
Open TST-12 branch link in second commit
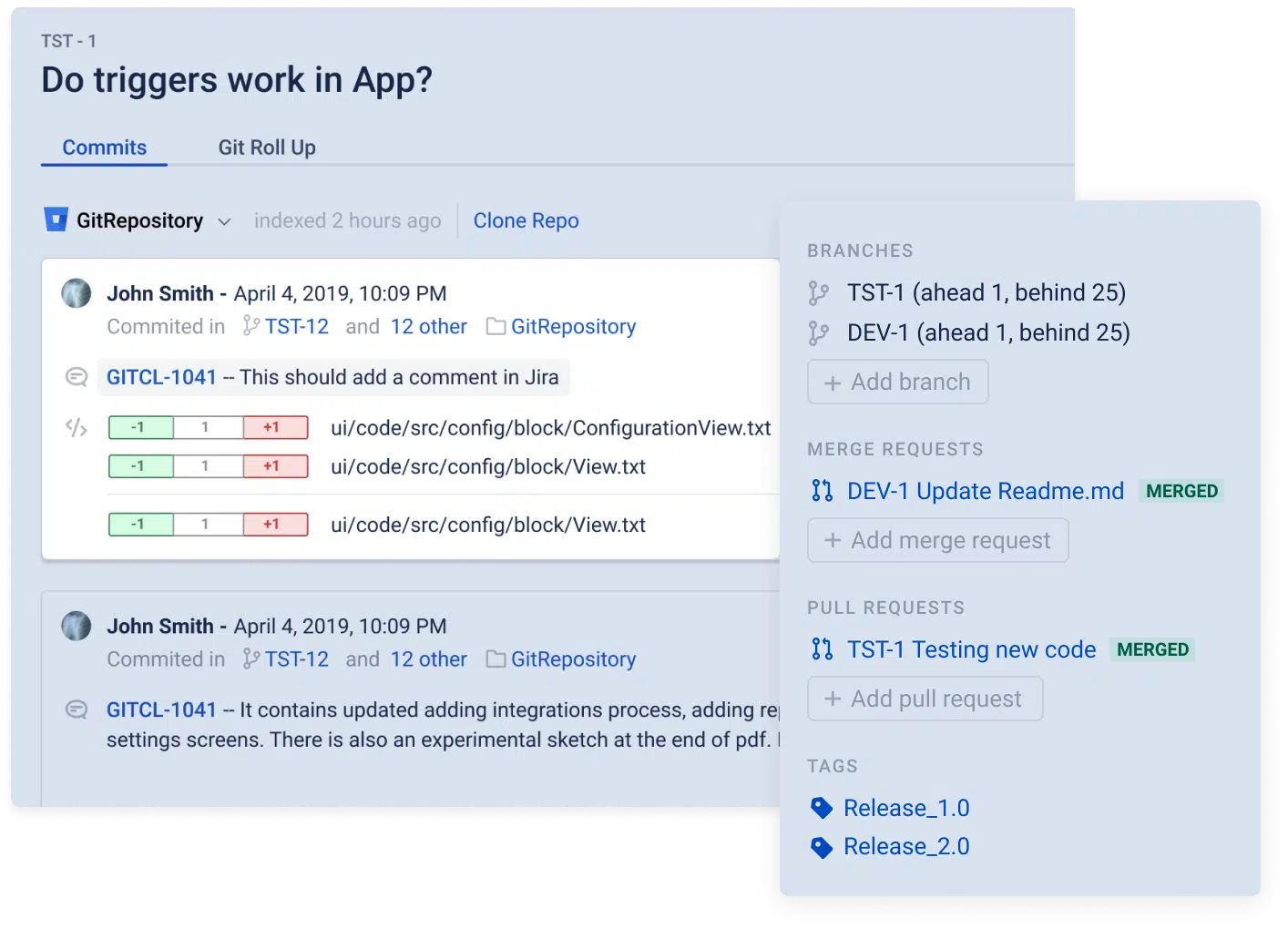click(297, 658)
